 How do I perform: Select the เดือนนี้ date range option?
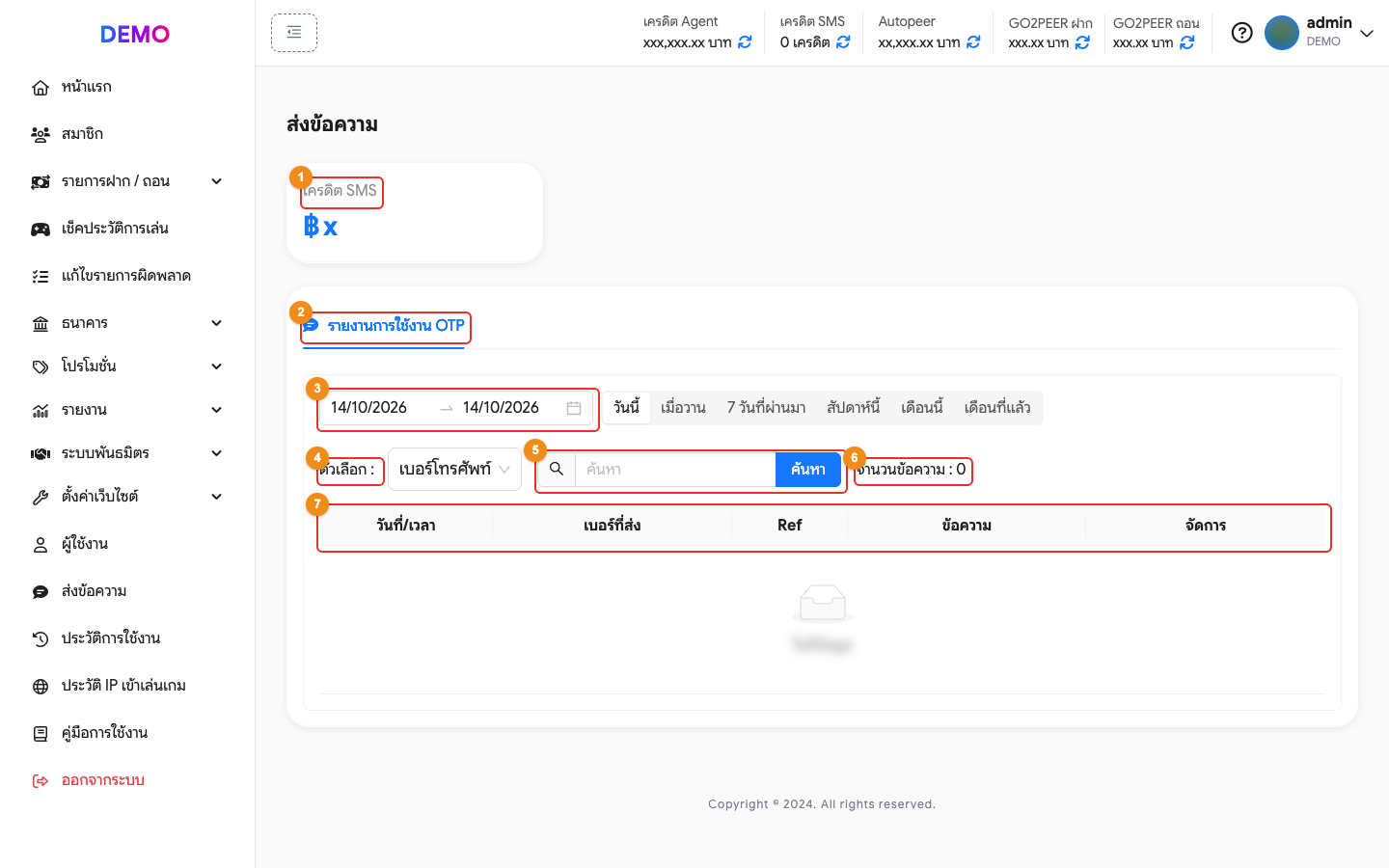[922, 408]
